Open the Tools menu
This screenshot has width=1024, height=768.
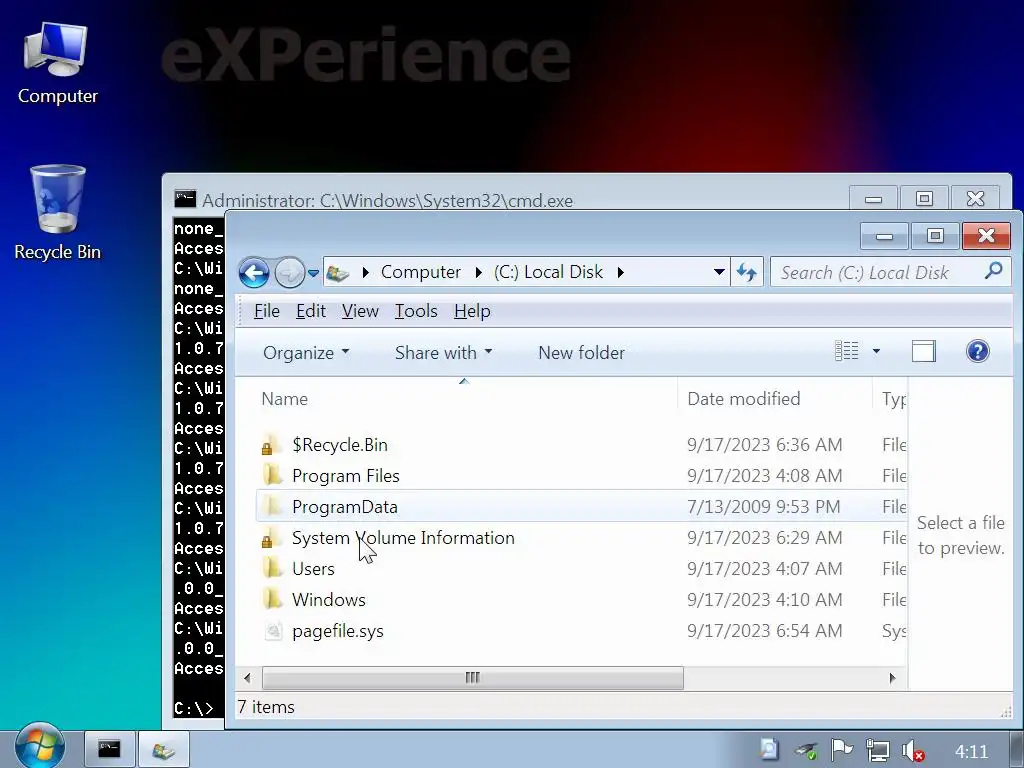point(416,311)
